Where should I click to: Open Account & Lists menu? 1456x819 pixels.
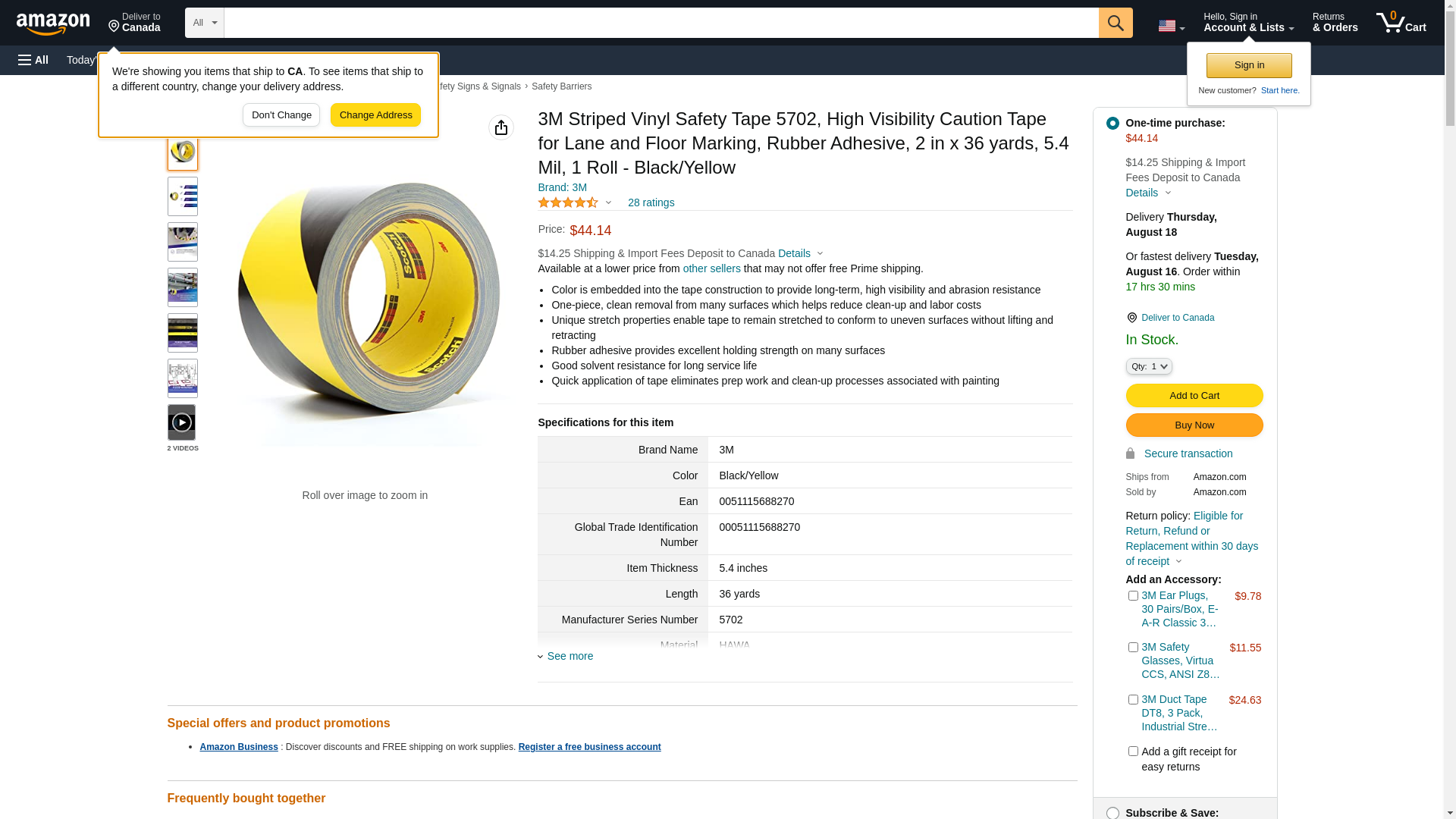pyautogui.click(x=1248, y=23)
